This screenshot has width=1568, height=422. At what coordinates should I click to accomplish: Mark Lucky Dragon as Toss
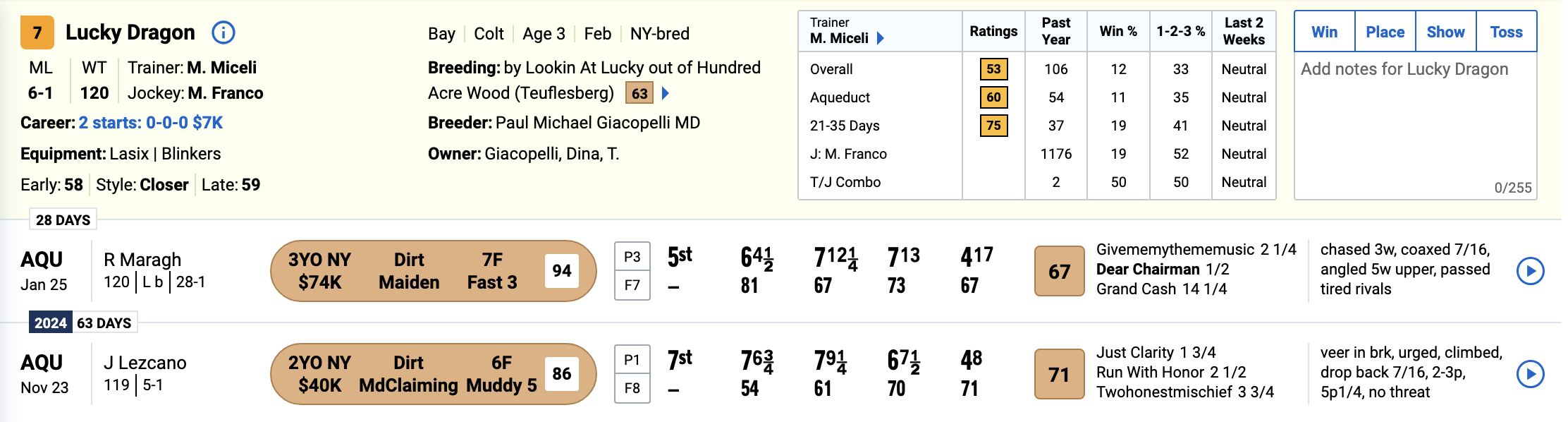1507,32
